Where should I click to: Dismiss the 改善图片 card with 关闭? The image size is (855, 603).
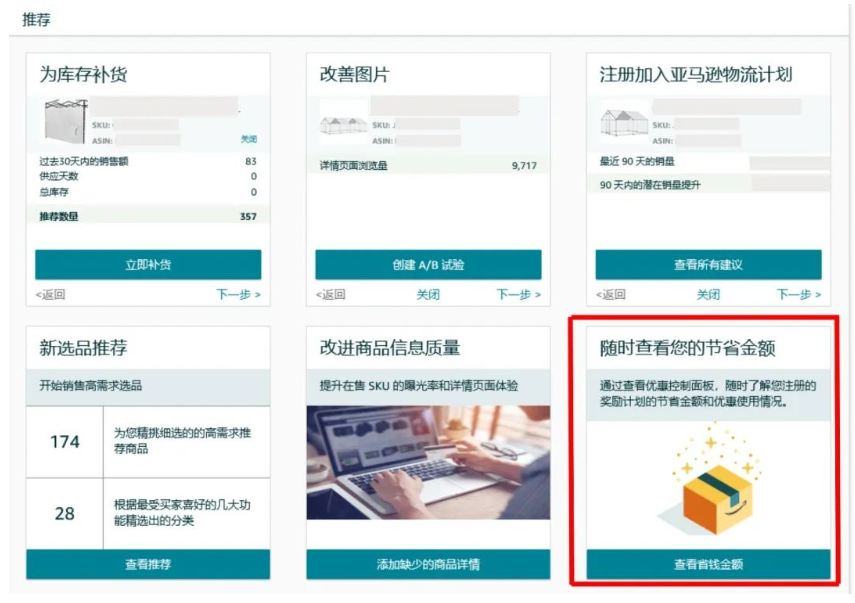(428, 294)
